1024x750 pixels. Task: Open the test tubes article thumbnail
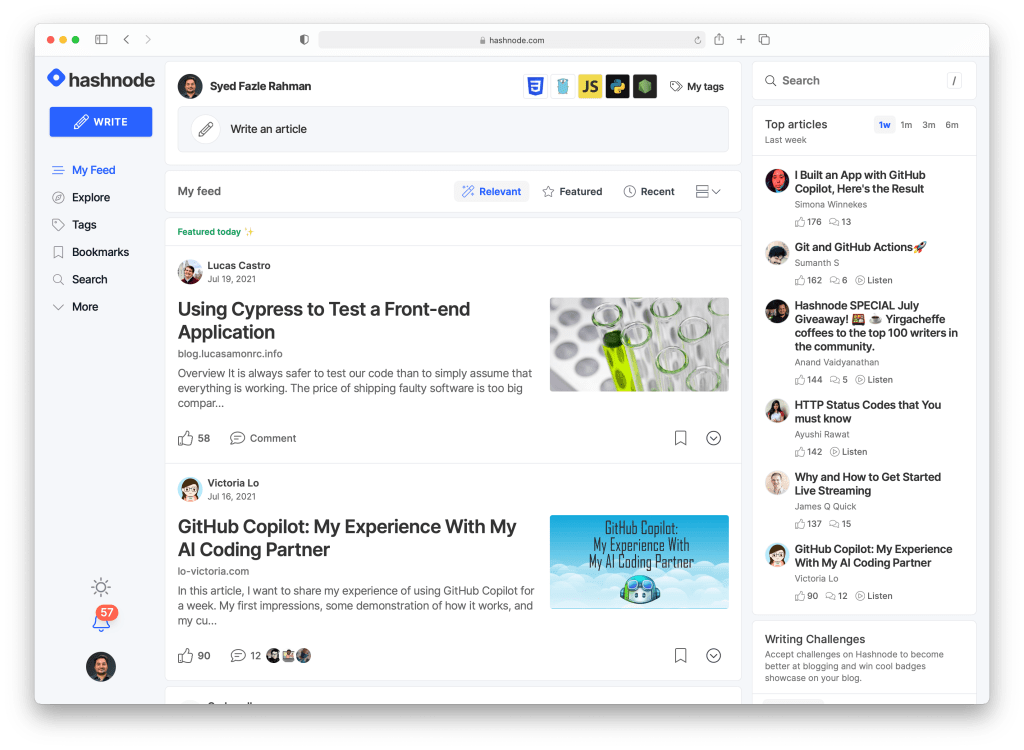tap(639, 344)
